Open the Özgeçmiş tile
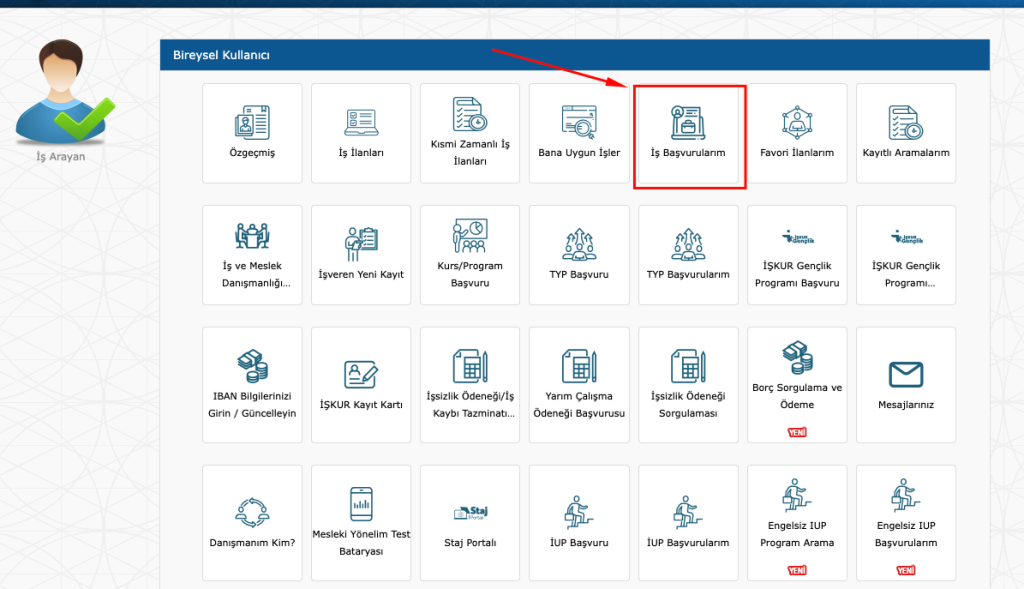The width and height of the screenshot is (1024, 589). (252, 133)
